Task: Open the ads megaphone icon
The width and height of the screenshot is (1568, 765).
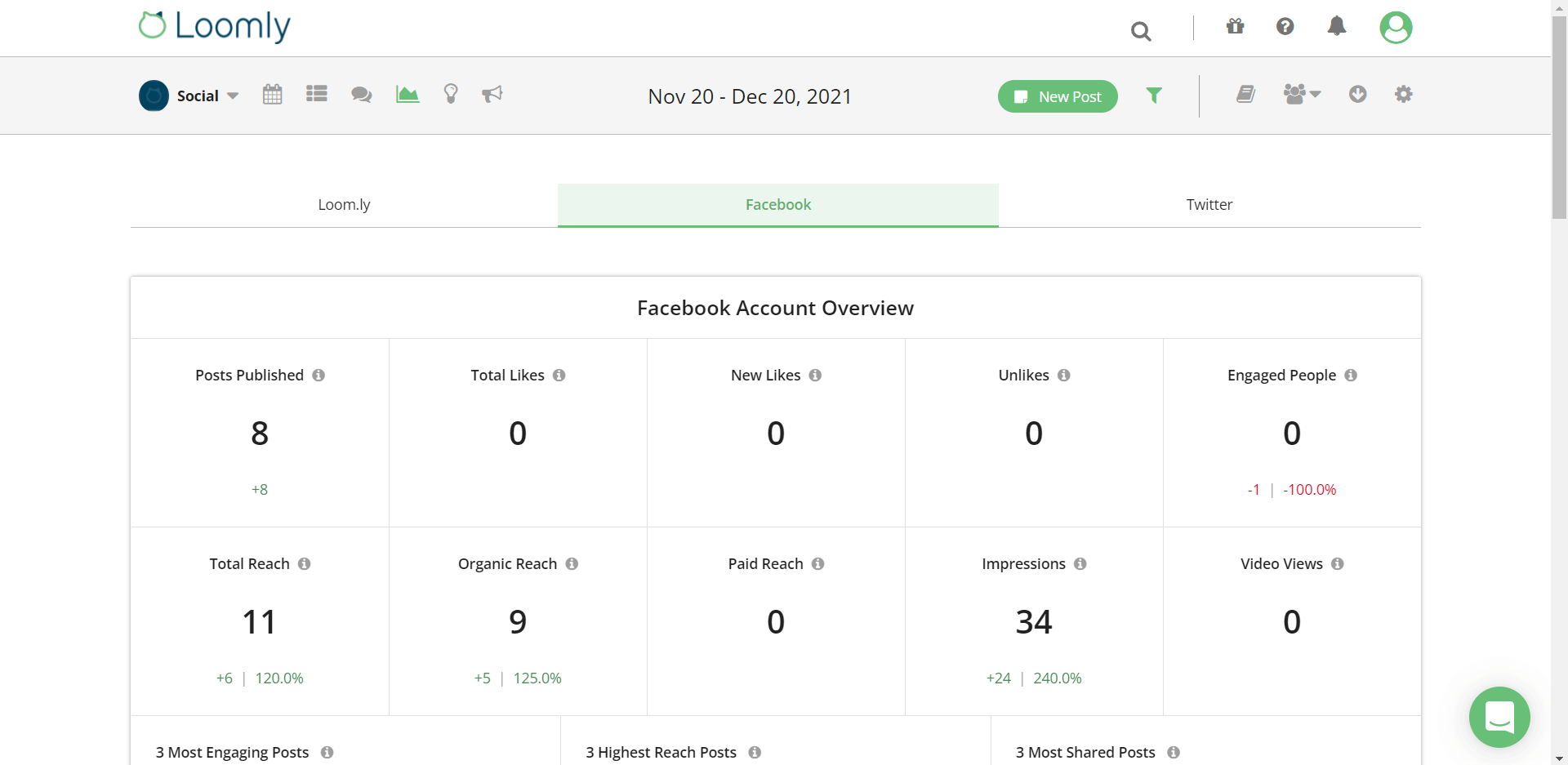Action: 492,94
